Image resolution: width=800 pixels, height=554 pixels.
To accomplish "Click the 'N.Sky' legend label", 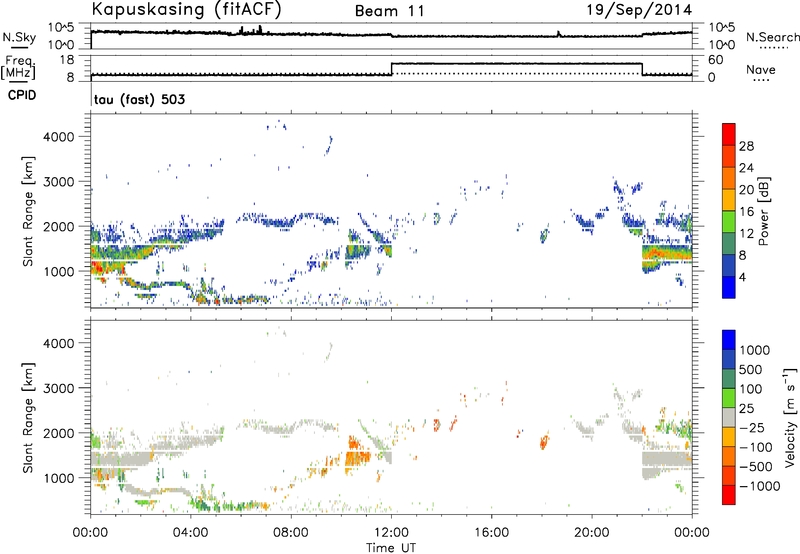I will pyautogui.click(x=19, y=37).
